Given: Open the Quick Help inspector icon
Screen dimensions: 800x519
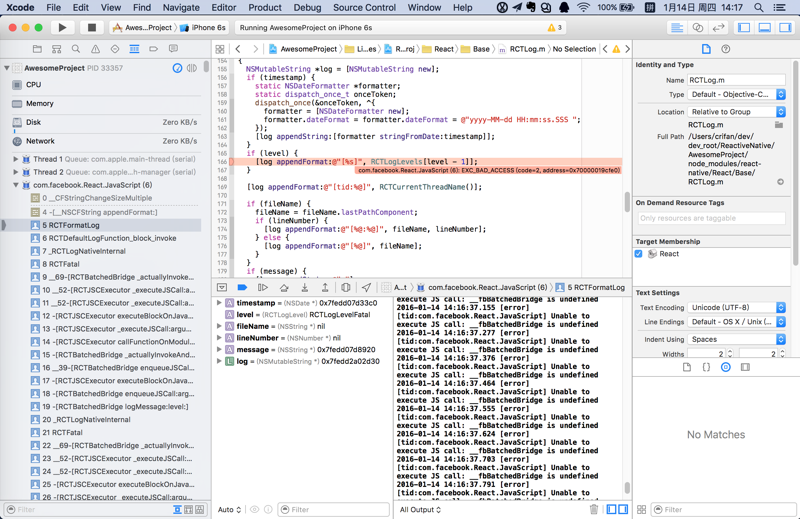Looking at the screenshot, I should tap(726, 49).
